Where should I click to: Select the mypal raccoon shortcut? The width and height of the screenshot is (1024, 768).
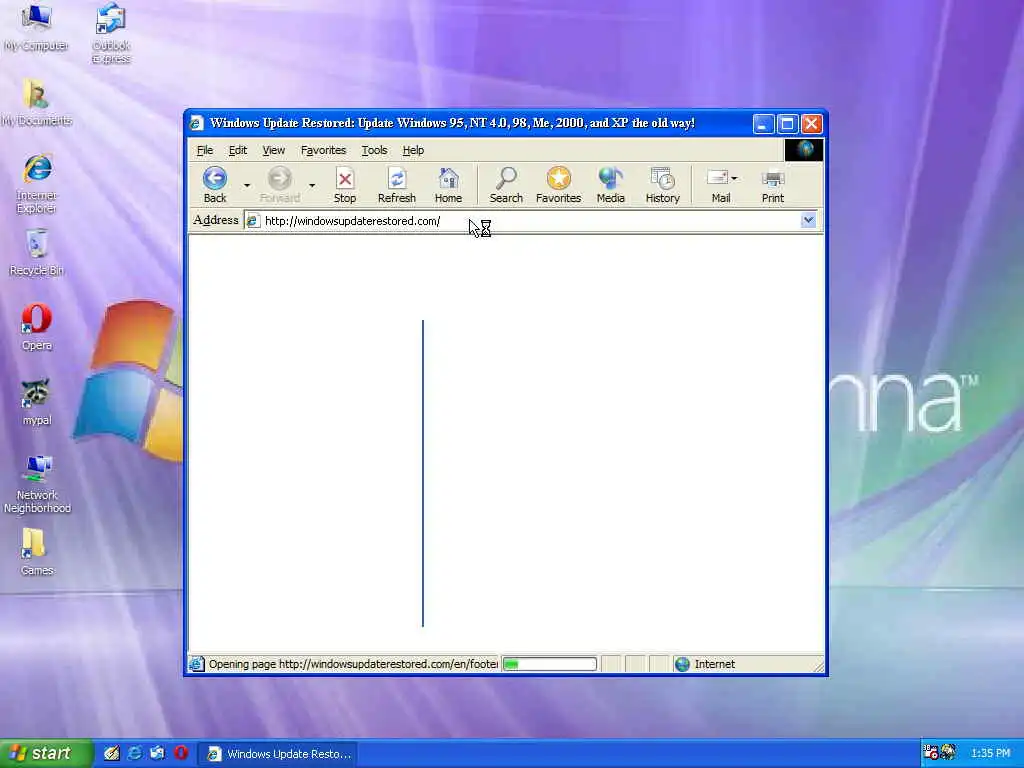37,402
